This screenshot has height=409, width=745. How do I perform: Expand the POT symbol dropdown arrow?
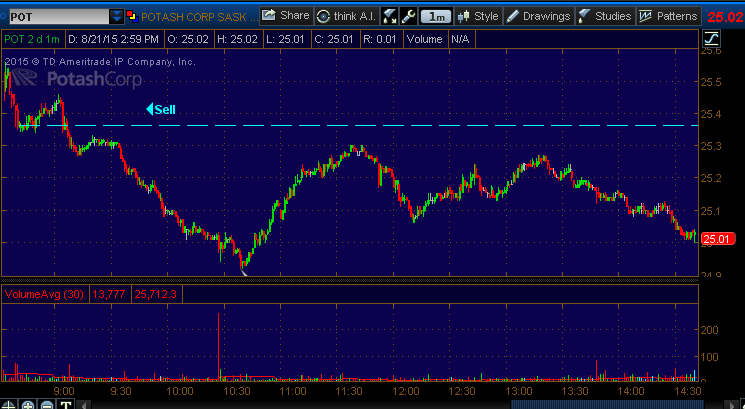coord(117,17)
